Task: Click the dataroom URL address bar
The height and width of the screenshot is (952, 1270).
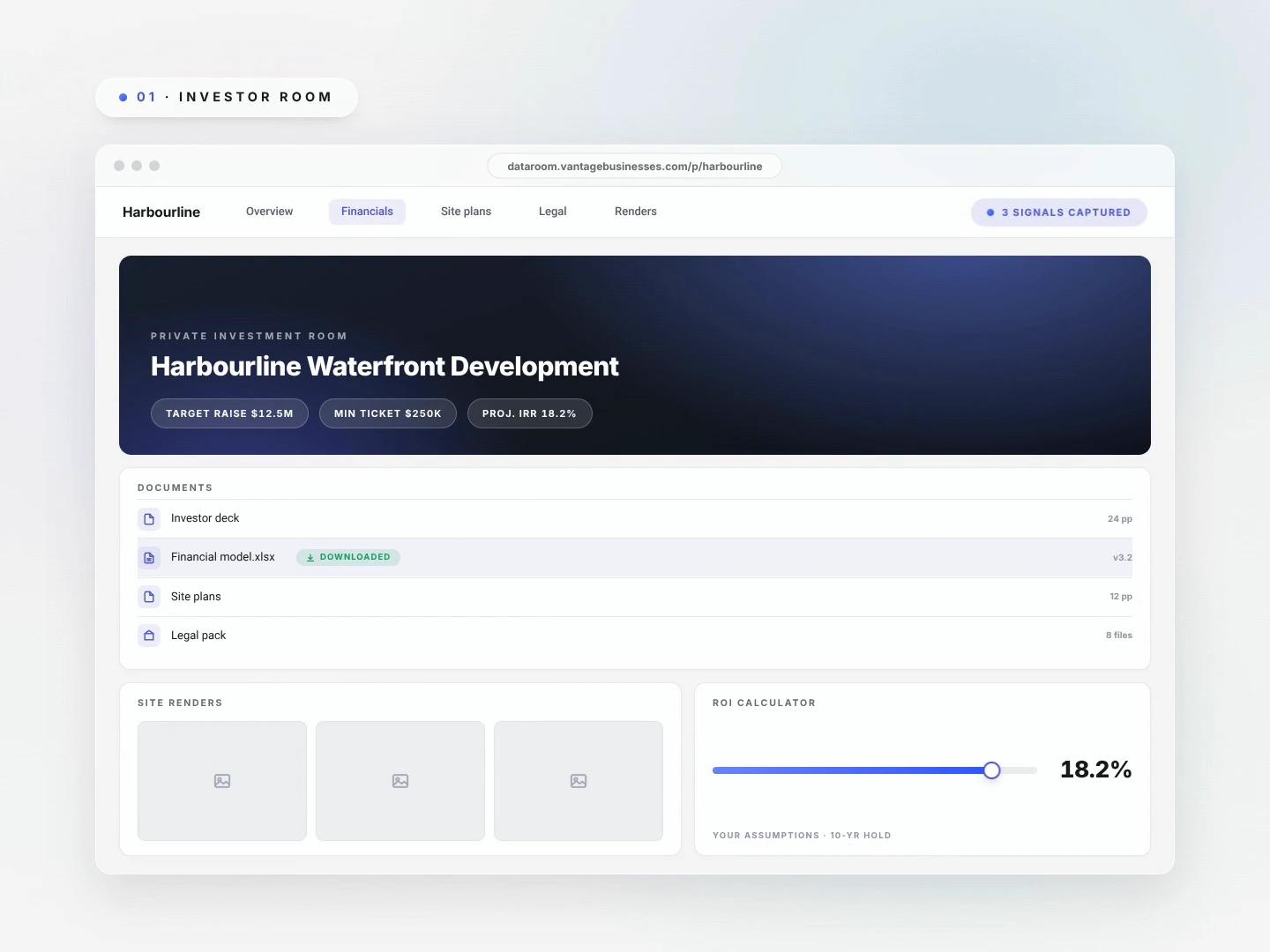Action: (x=635, y=167)
